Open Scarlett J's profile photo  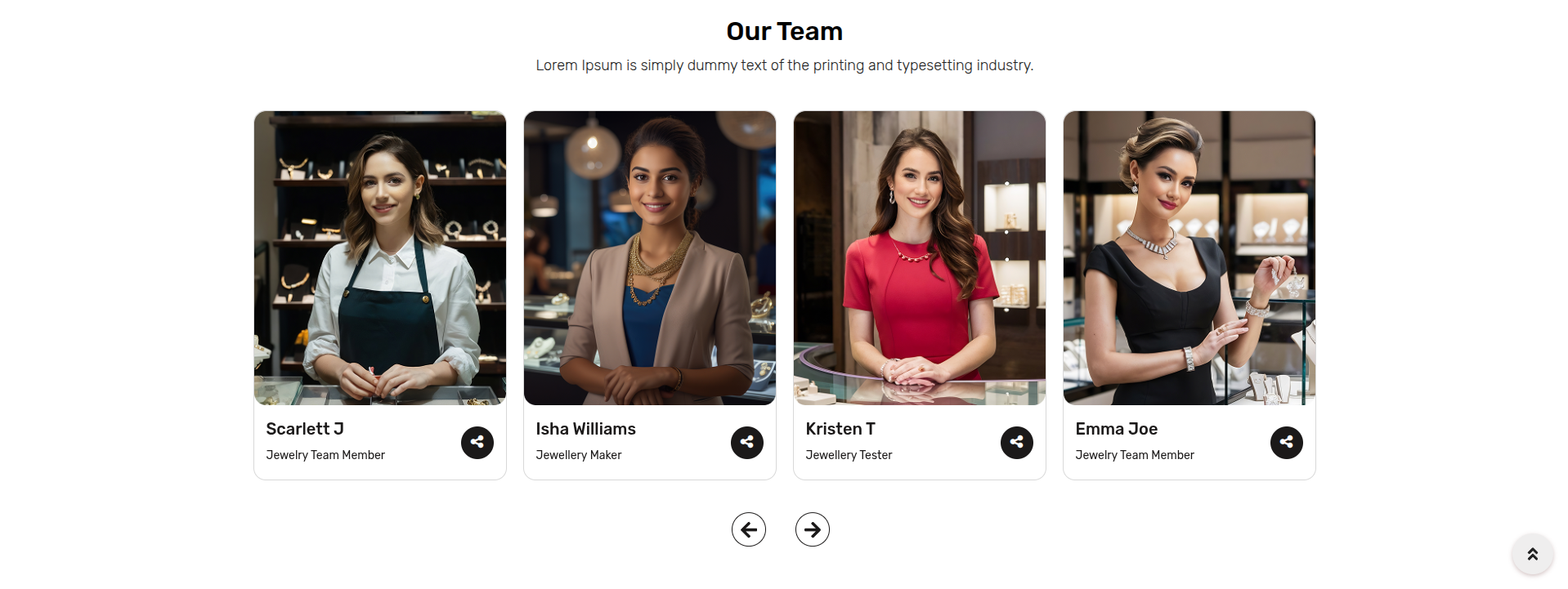[x=380, y=258]
